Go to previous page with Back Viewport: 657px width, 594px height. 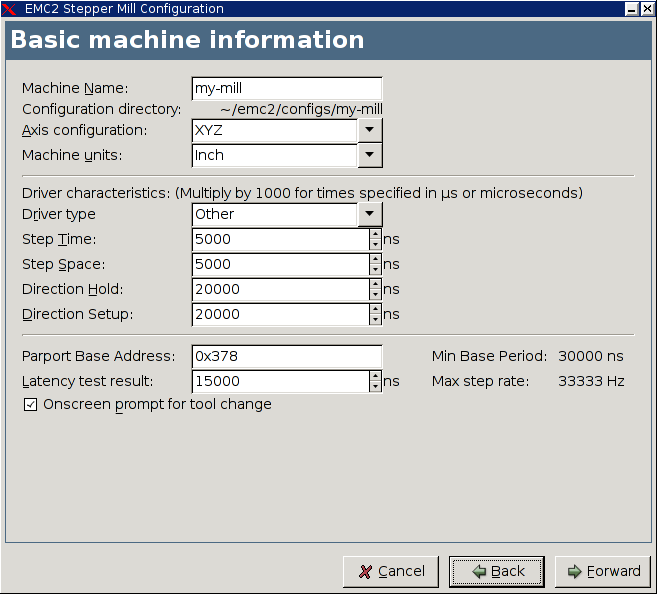pos(497,572)
